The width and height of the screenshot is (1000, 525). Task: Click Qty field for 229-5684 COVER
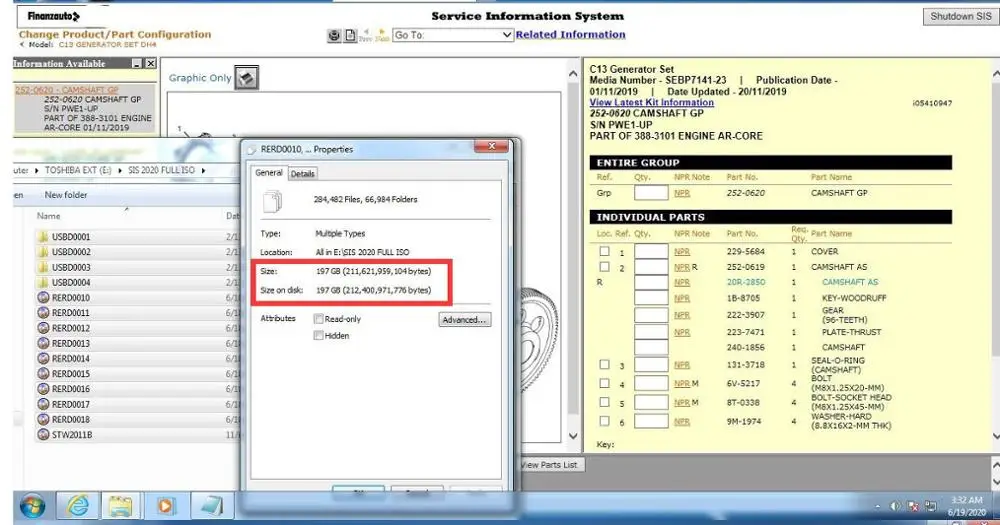(x=651, y=251)
